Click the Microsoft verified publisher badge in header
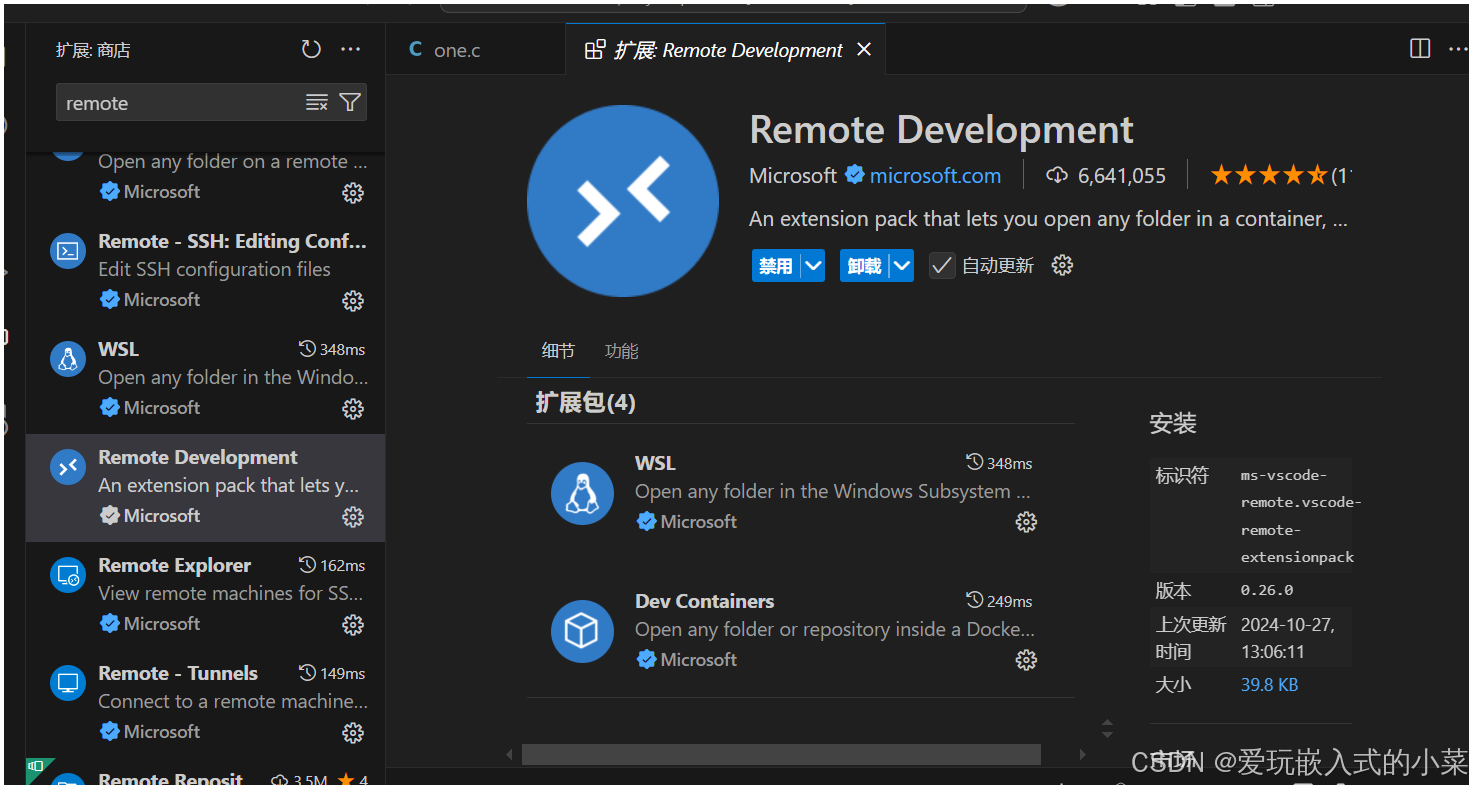 tap(855, 175)
